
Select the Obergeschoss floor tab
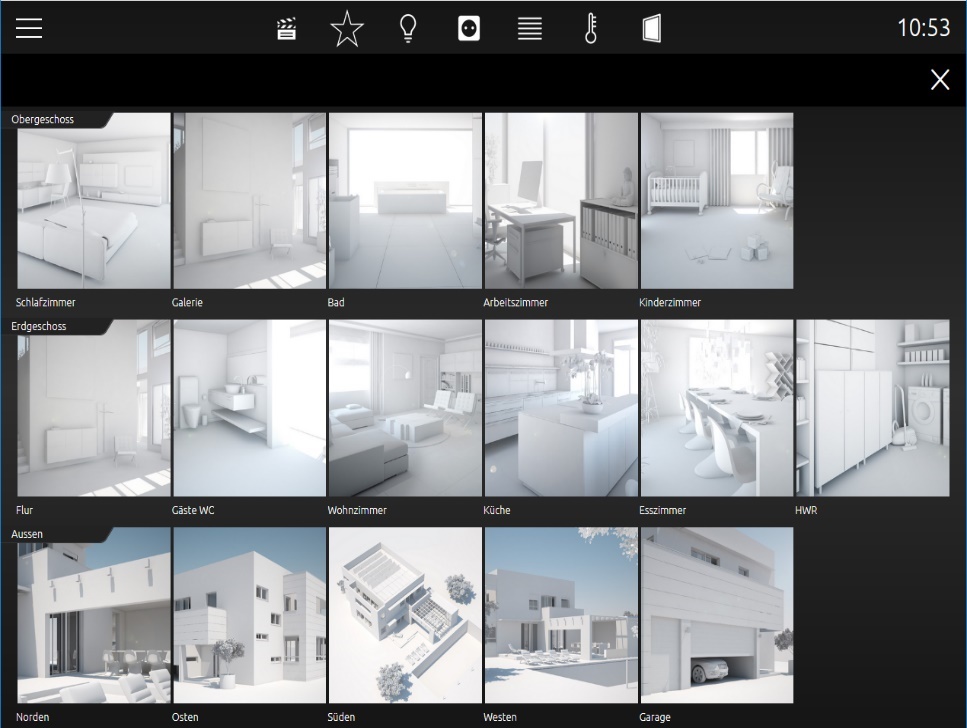[43, 119]
